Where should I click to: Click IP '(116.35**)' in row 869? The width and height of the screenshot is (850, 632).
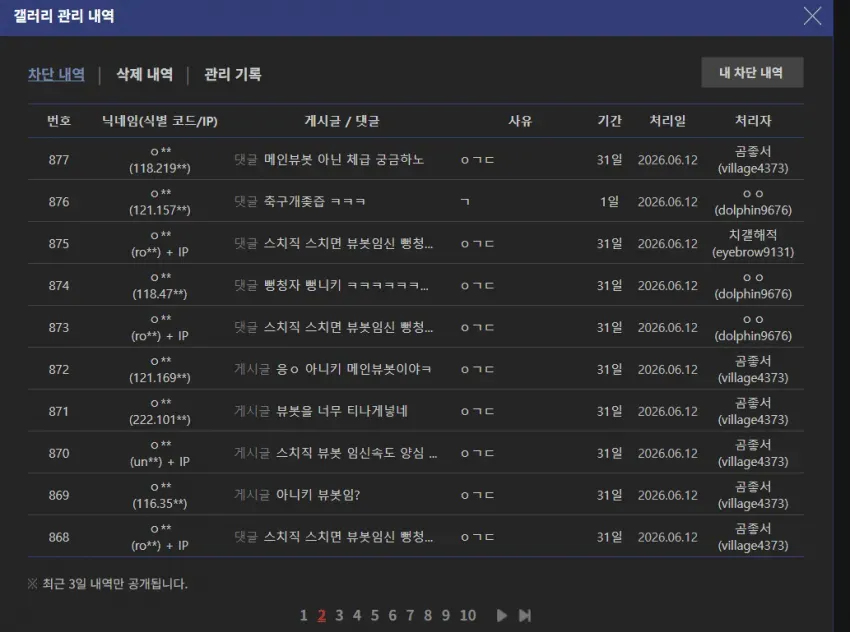(160, 504)
